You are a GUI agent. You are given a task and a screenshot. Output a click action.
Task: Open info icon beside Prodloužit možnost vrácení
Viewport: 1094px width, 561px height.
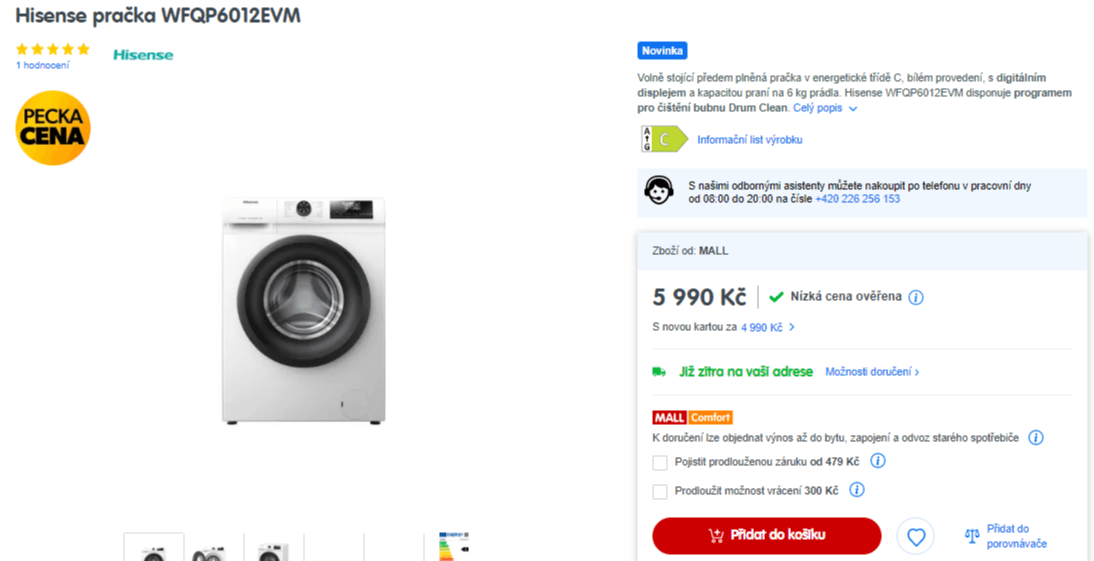pyautogui.click(x=857, y=490)
